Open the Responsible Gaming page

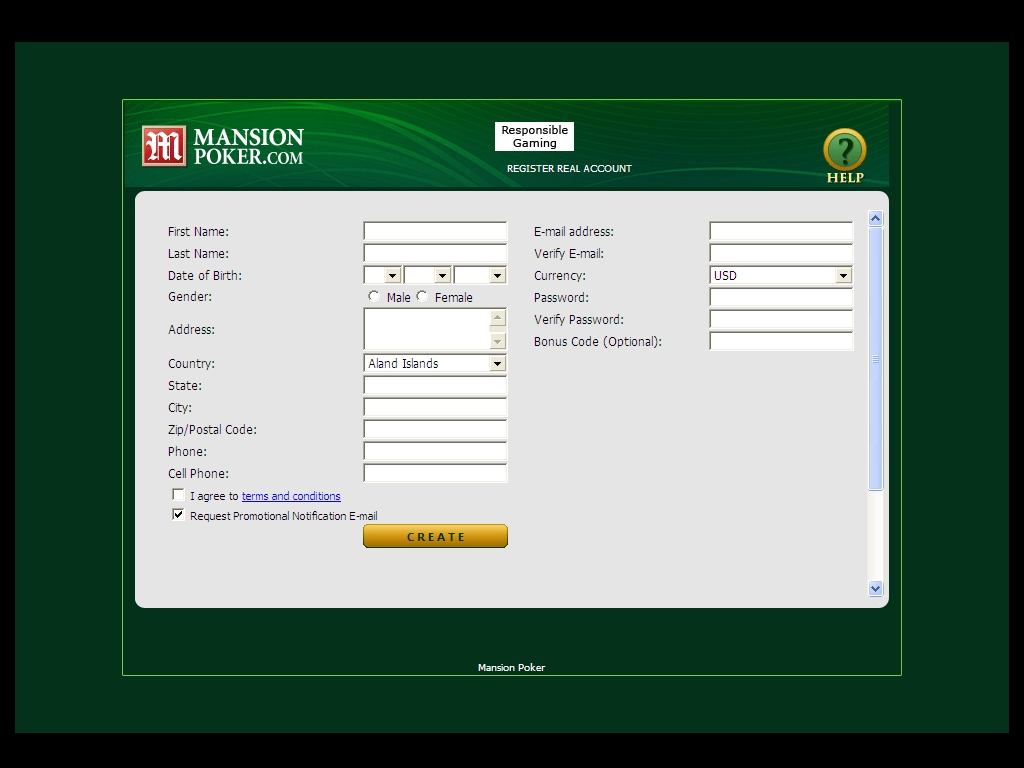[x=534, y=137]
